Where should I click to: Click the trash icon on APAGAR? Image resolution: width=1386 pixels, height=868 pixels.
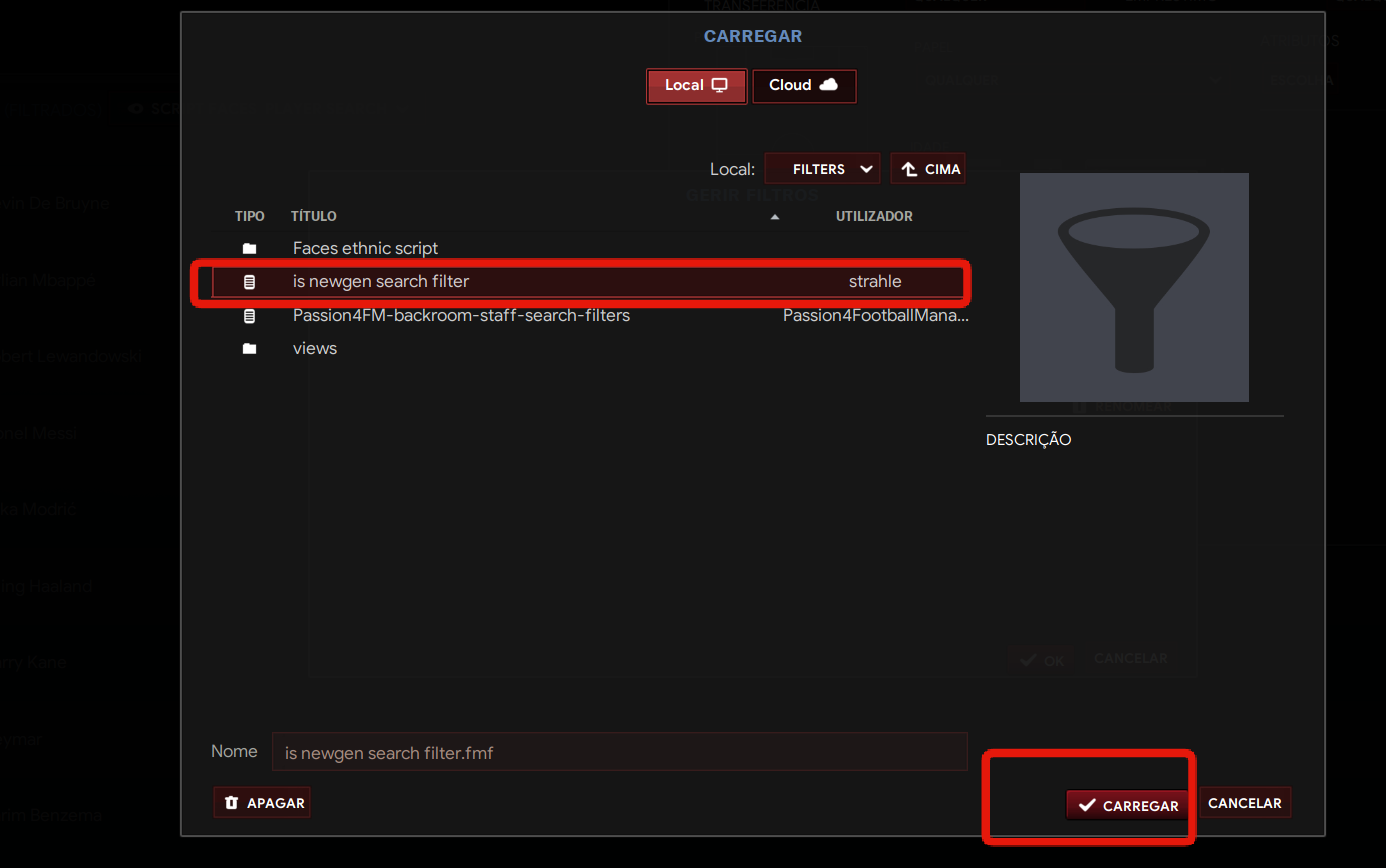(x=232, y=803)
